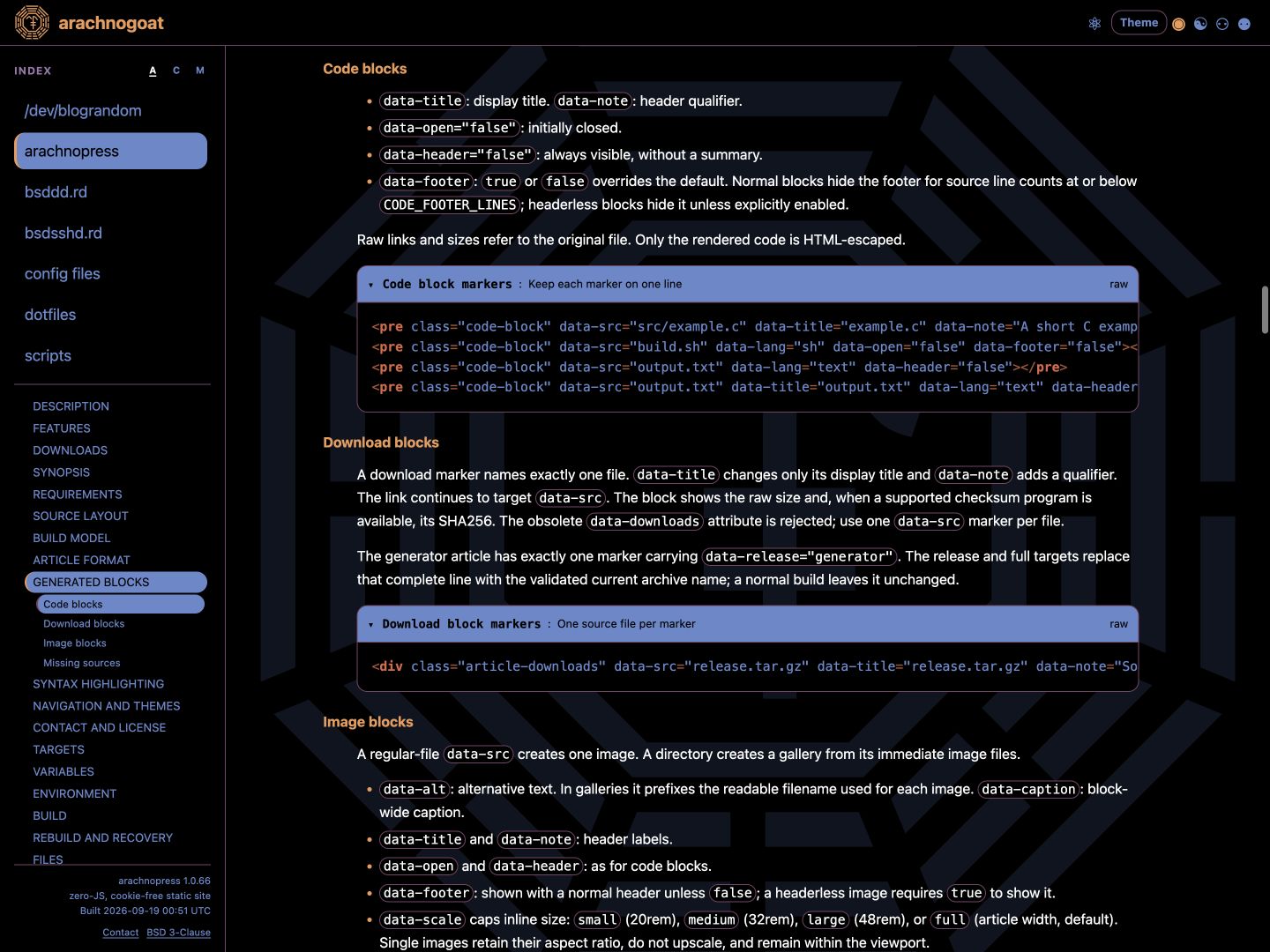
Task: Open config files in the index
Action: (111, 273)
